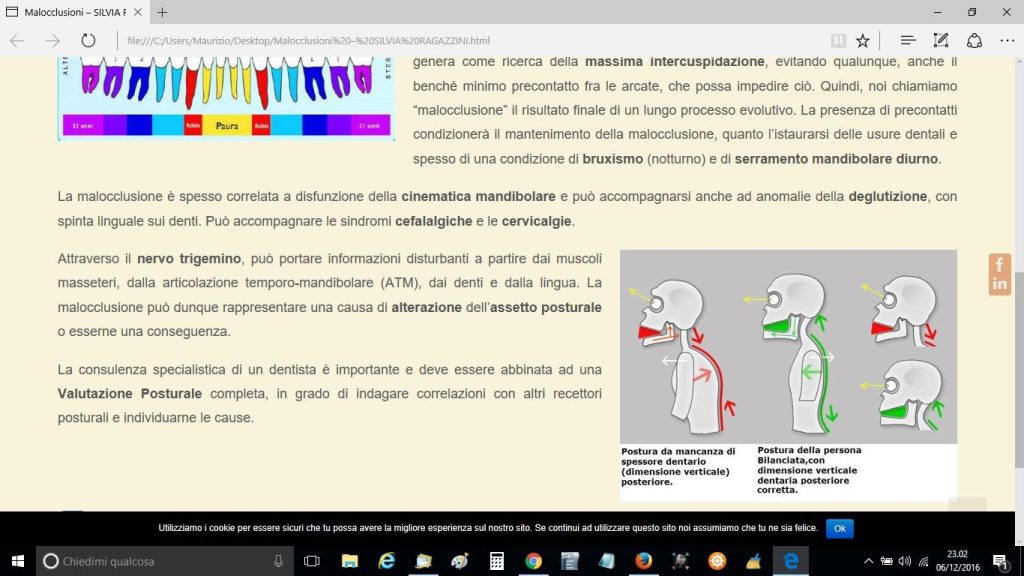Viewport: 1024px width, 576px height.
Task: Open Task View in taskbar
Action: pyautogui.click(x=312, y=561)
